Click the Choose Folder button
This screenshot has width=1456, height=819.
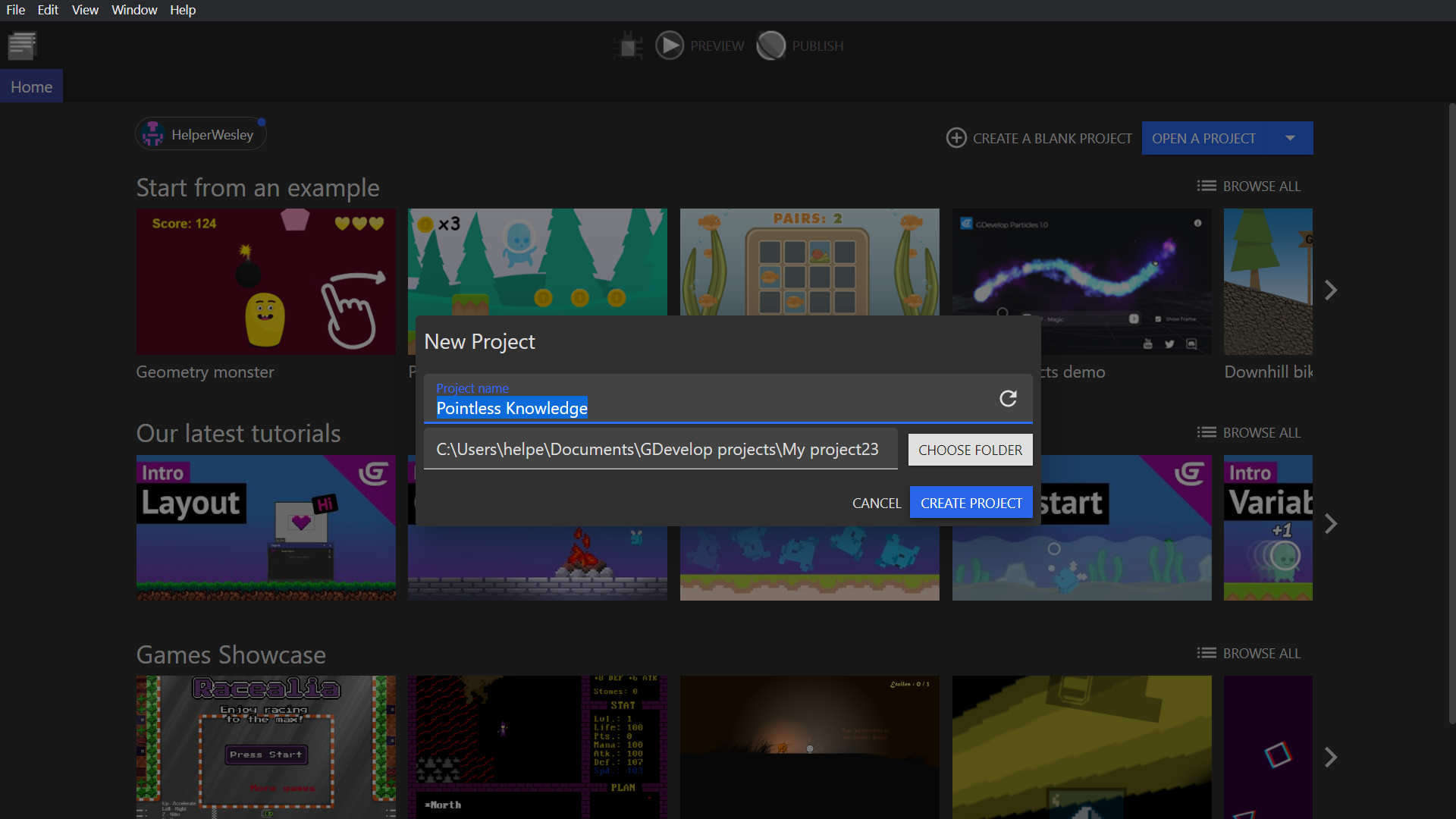(x=970, y=450)
